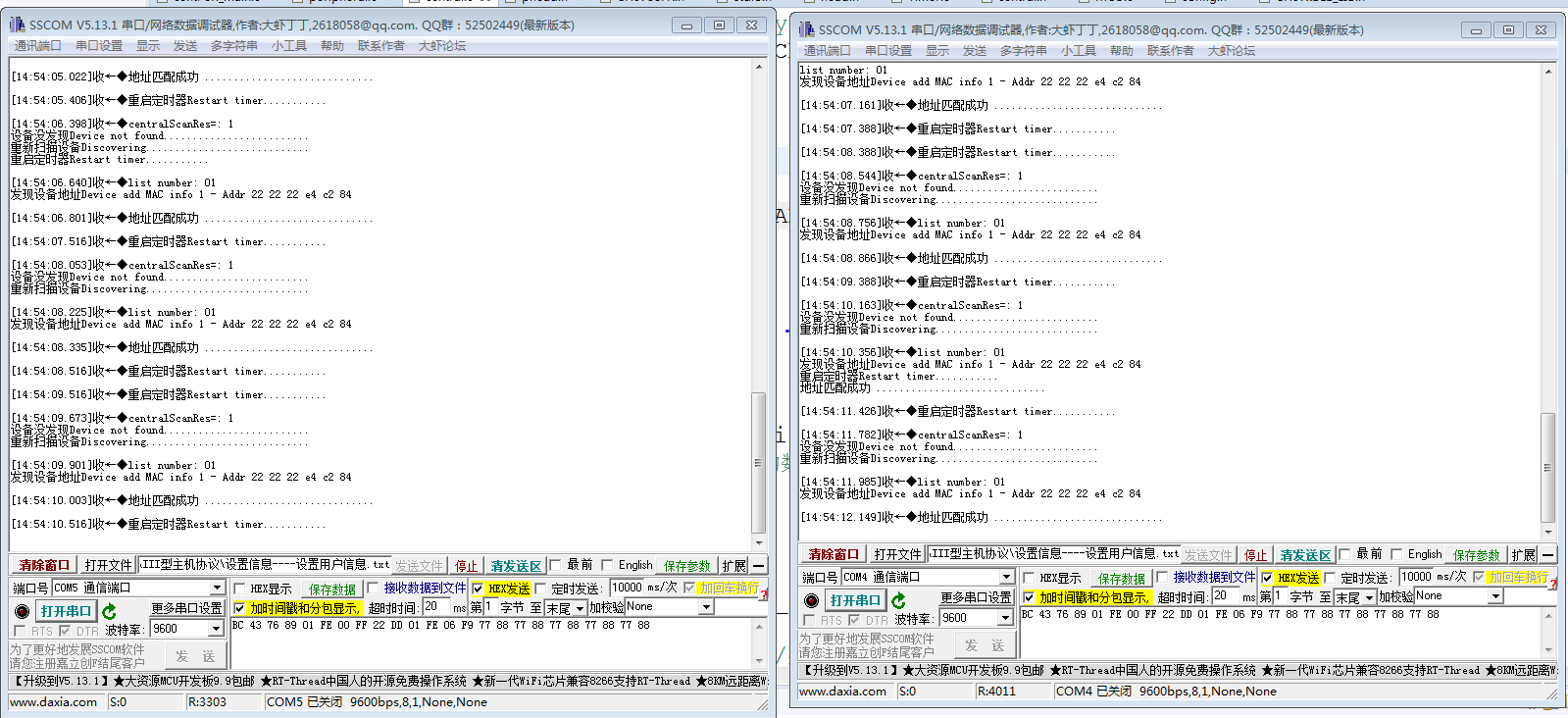The width and height of the screenshot is (1568, 718).
Task: Toggle RTS checkbox in COM5 window
Action: (20, 631)
